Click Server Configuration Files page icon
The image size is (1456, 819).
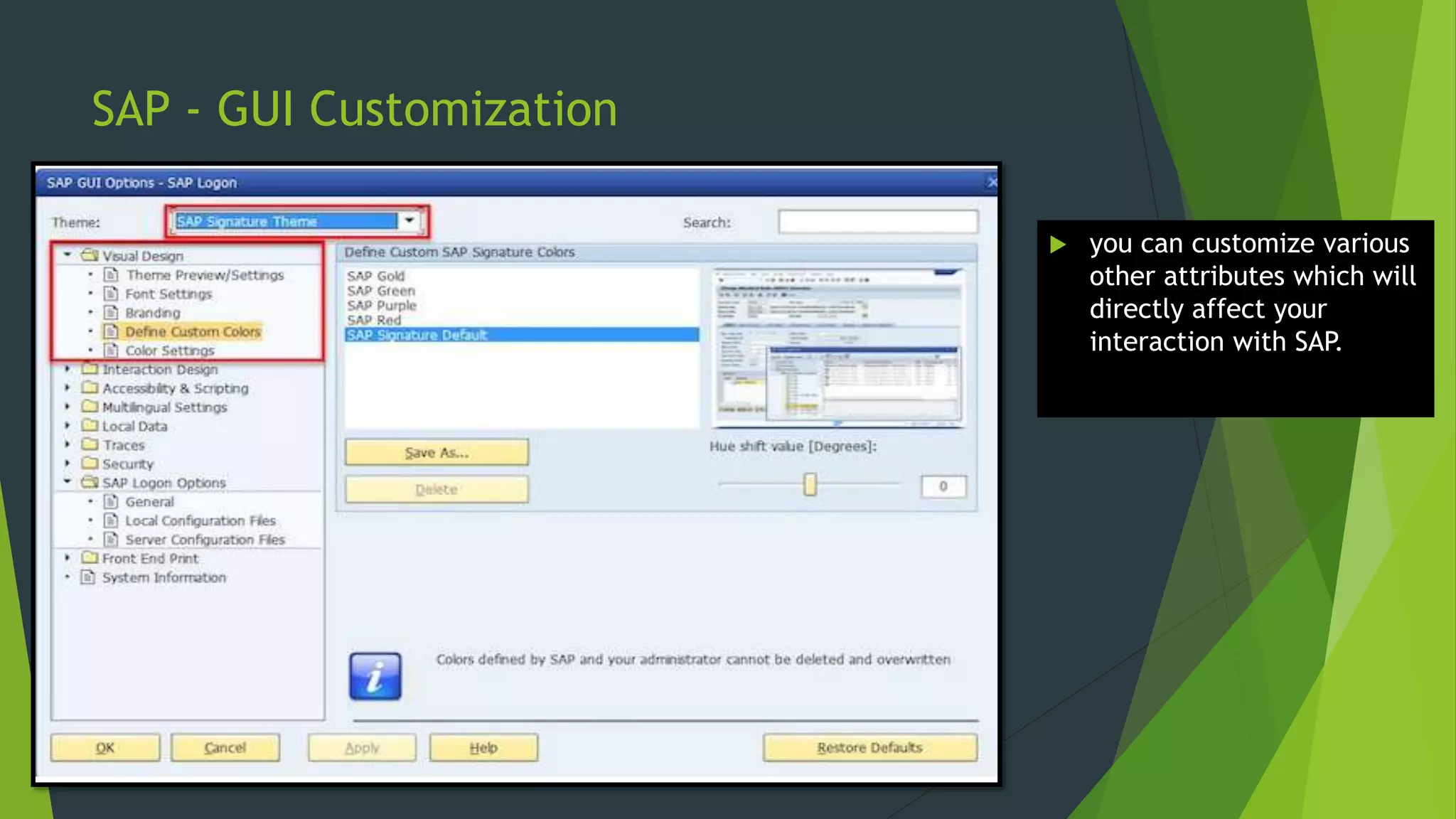coord(111,539)
